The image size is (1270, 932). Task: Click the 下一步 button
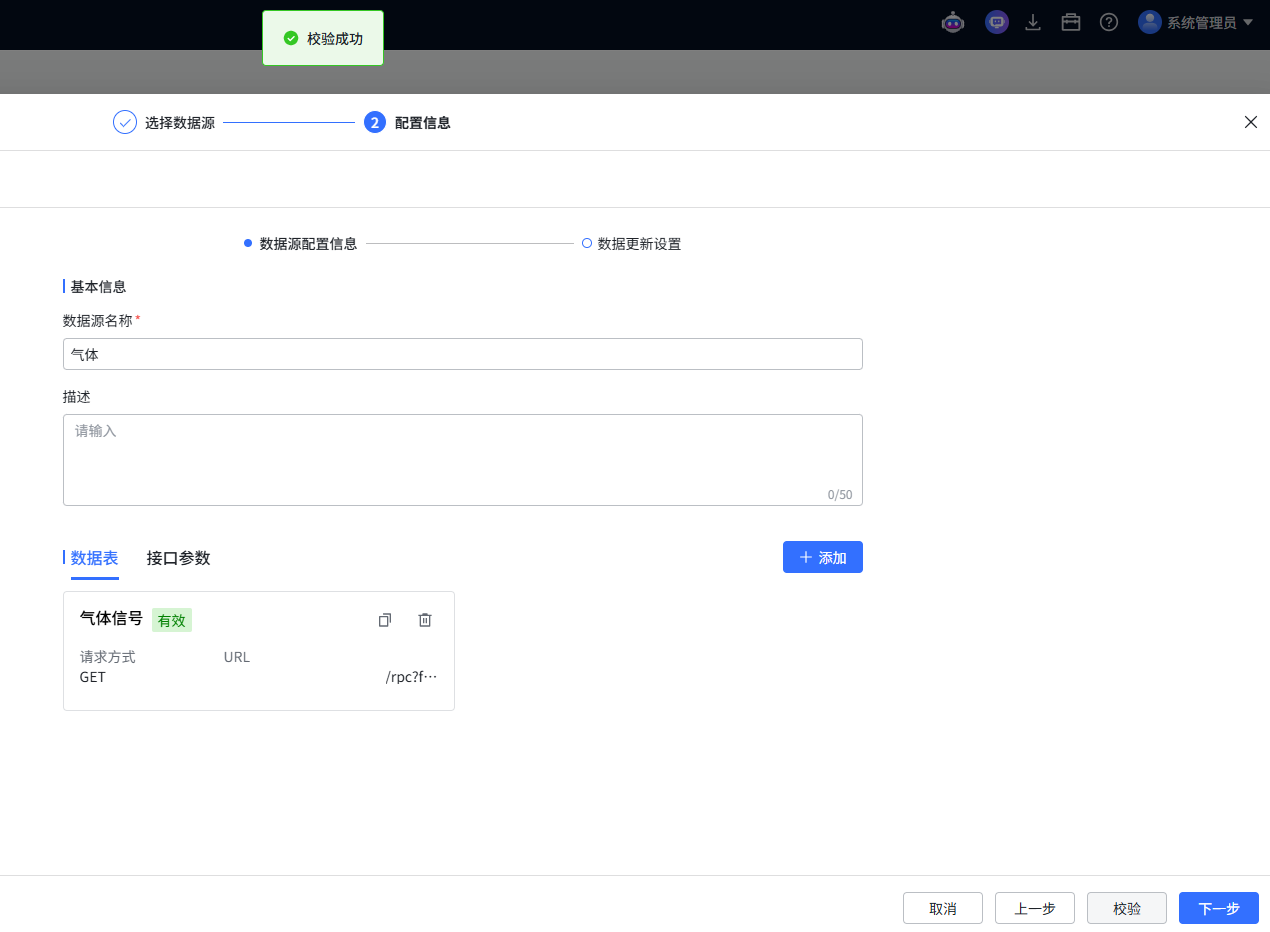click(x=1219, y=908)
